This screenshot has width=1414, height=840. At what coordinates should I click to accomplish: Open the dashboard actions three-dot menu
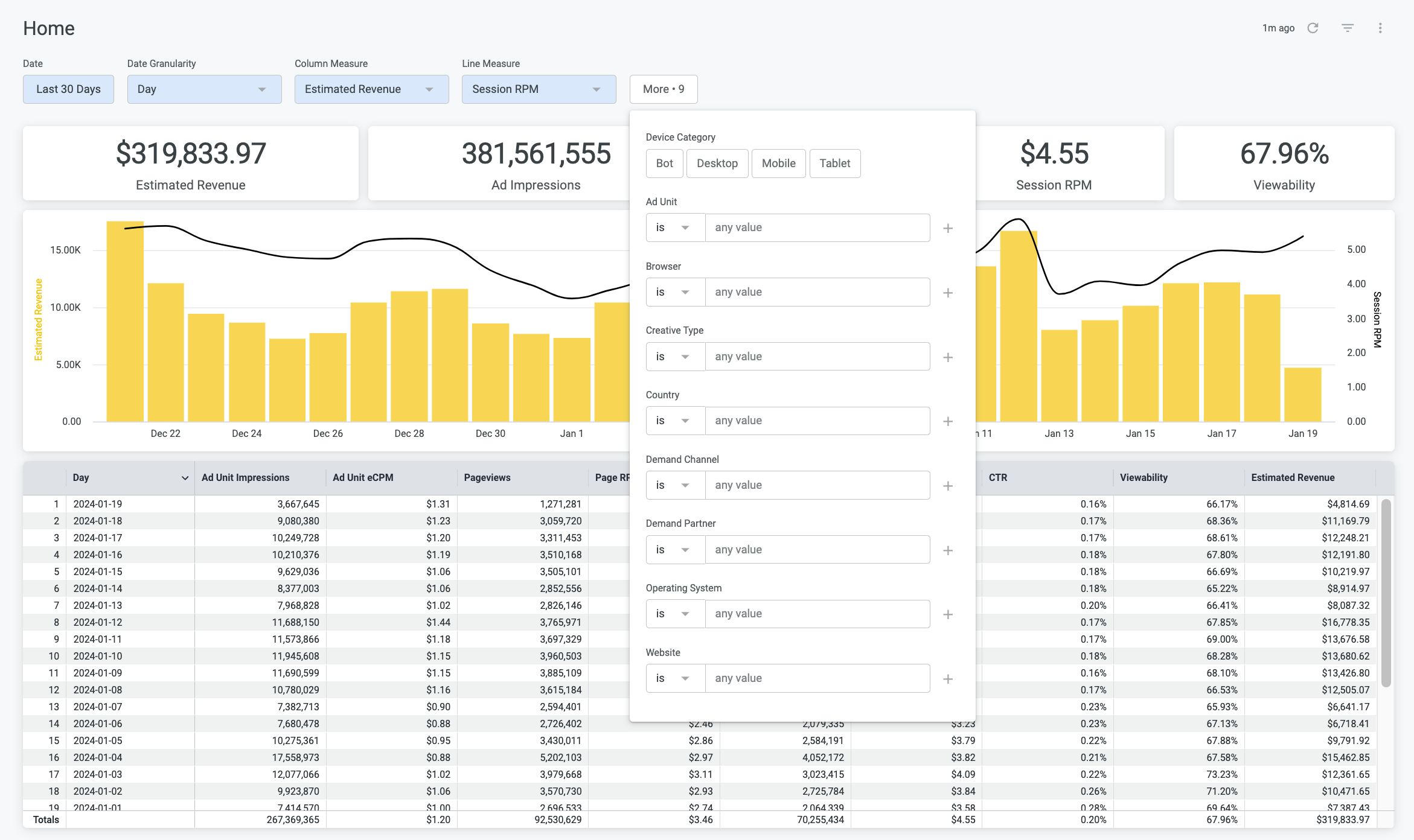pos(1380,28)
